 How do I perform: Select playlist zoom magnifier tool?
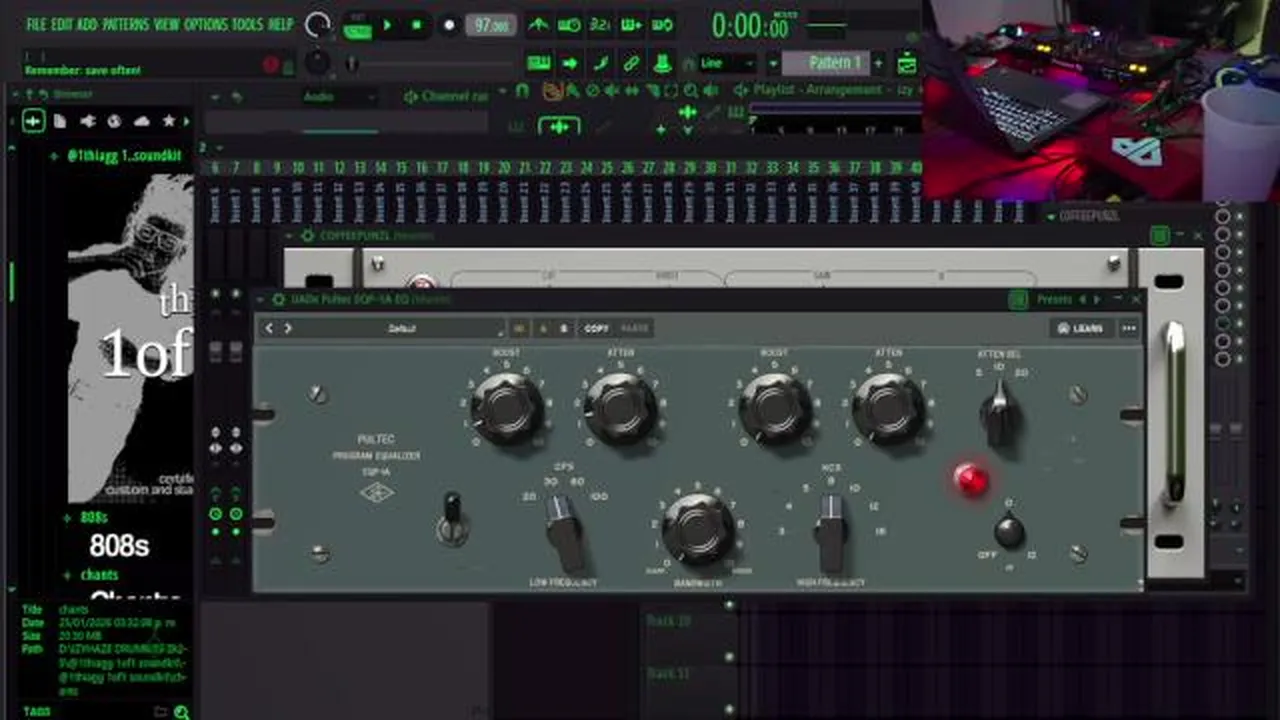pyautogui.click(x=691, y=90)
